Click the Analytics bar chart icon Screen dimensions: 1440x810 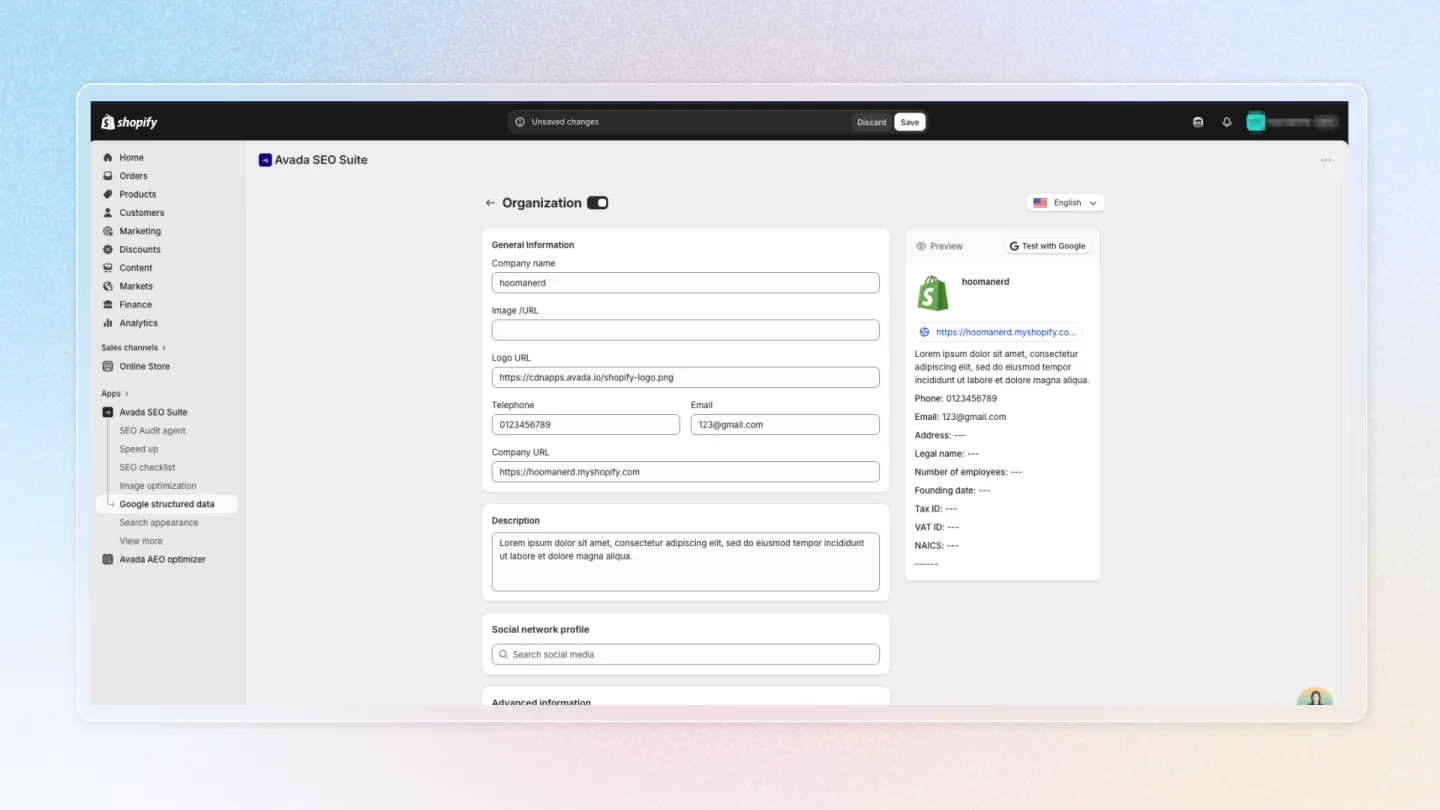(x=108, y=323)
